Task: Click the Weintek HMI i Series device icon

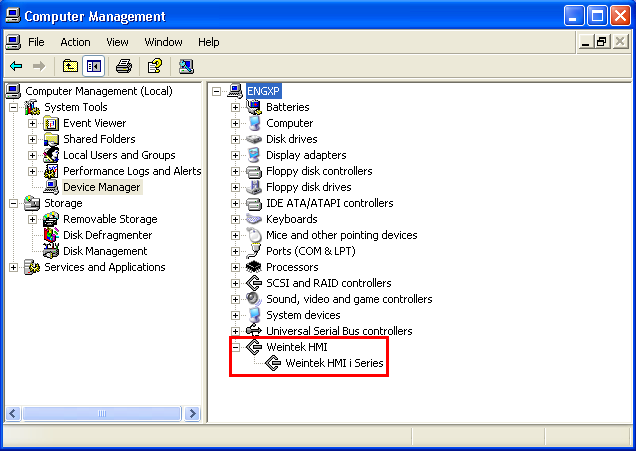Action: click(x=273, y=363)
